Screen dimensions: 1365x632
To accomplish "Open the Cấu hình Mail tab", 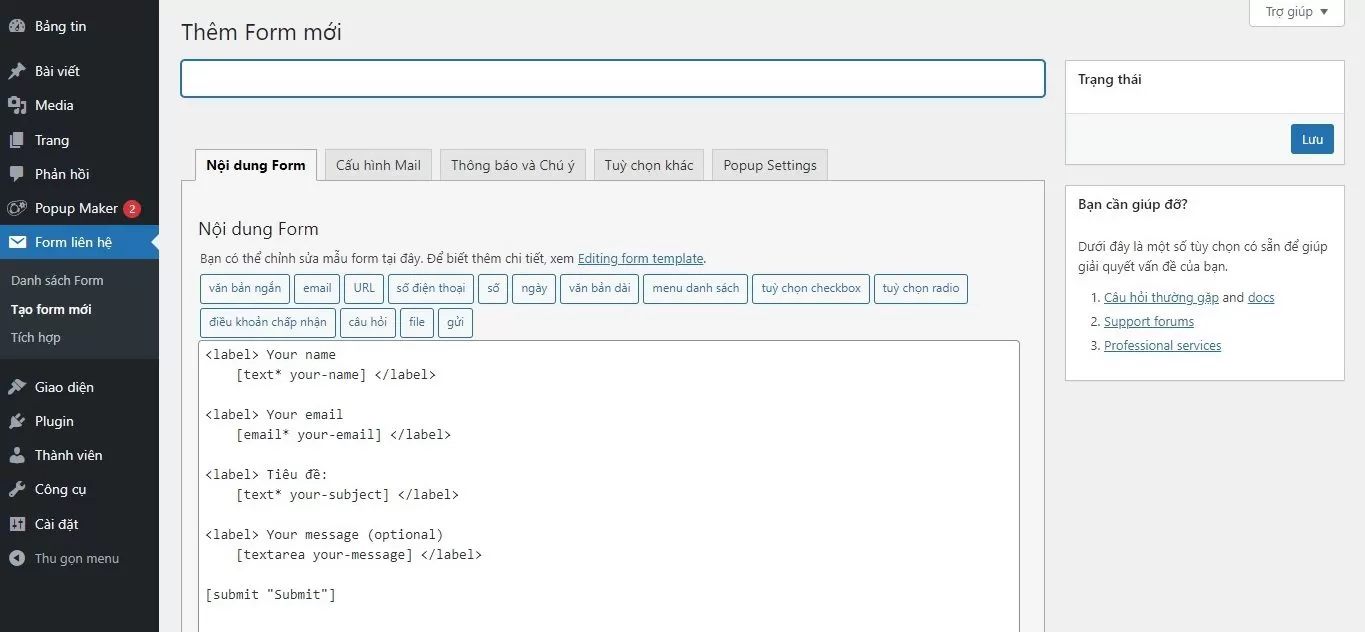I will [378, 165].
